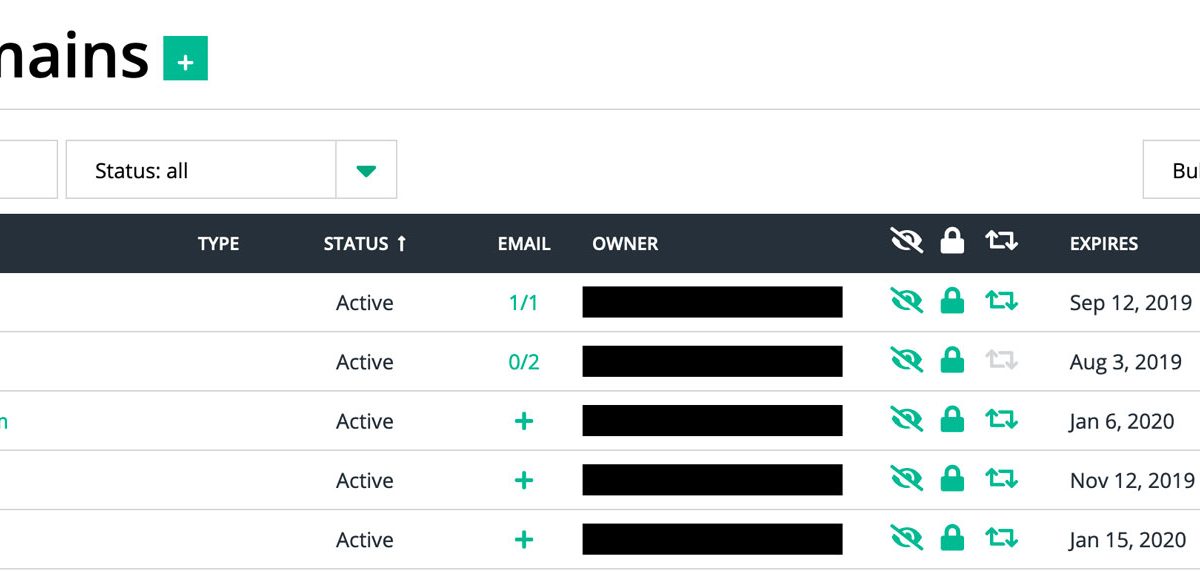The width and height of the screenshot is (1200, 581).
Task: Toggle privacy for the Jan 15, 2020 domain
Action: tap(906, 538)
